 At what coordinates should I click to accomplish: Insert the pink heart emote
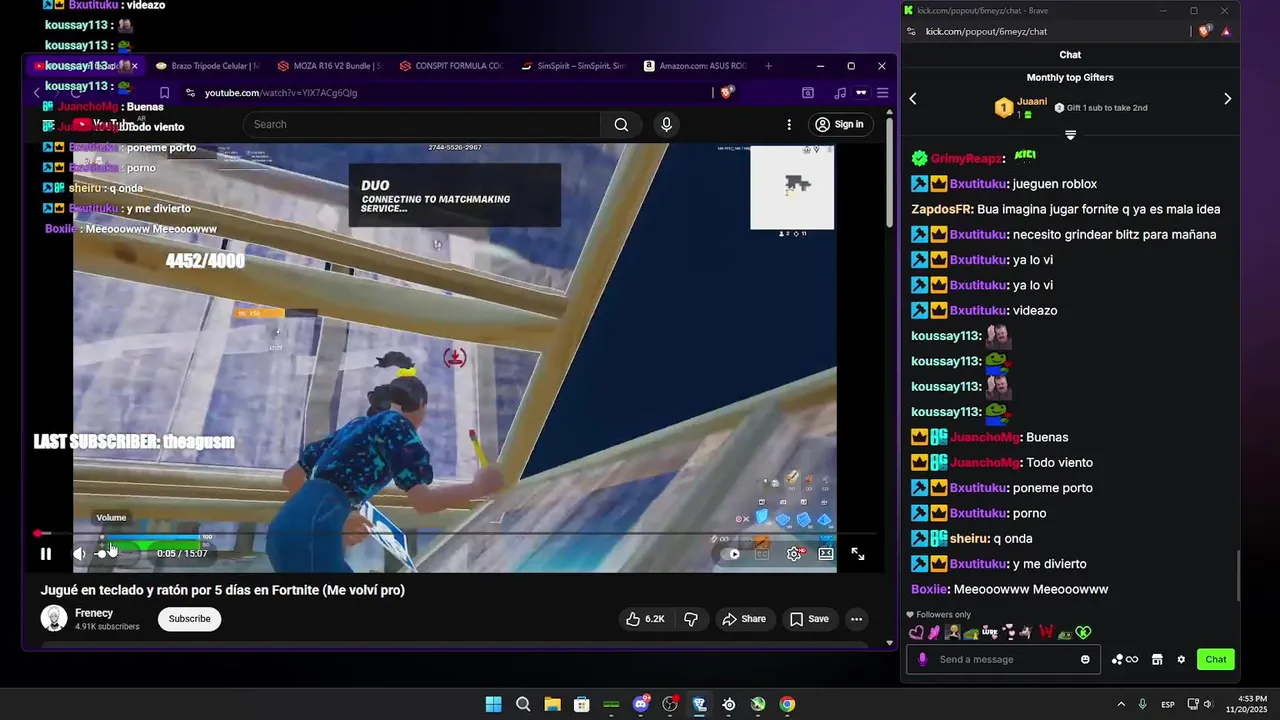(x=916, y=632)
